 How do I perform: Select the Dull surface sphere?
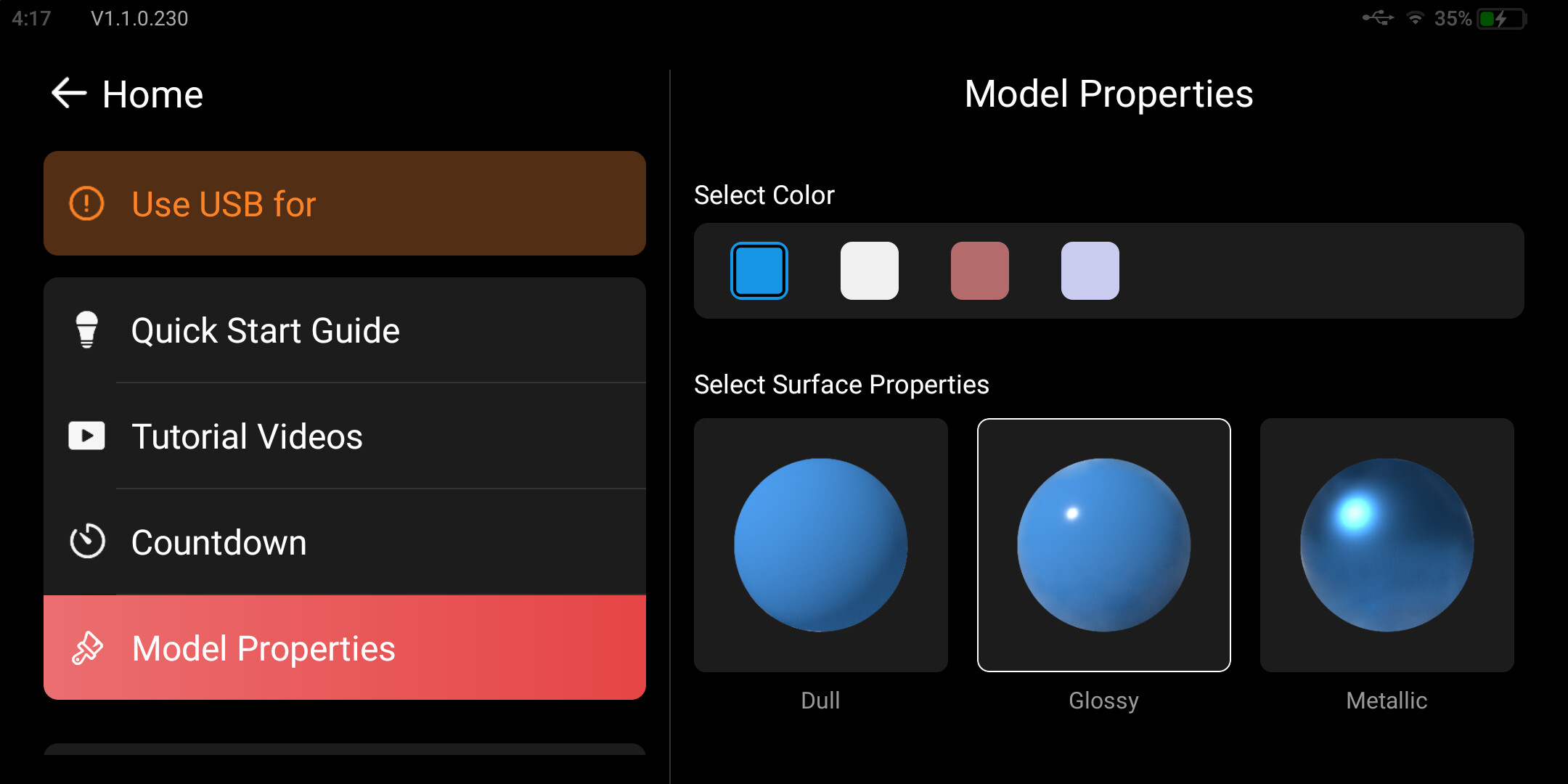click(x=820, y=545)
